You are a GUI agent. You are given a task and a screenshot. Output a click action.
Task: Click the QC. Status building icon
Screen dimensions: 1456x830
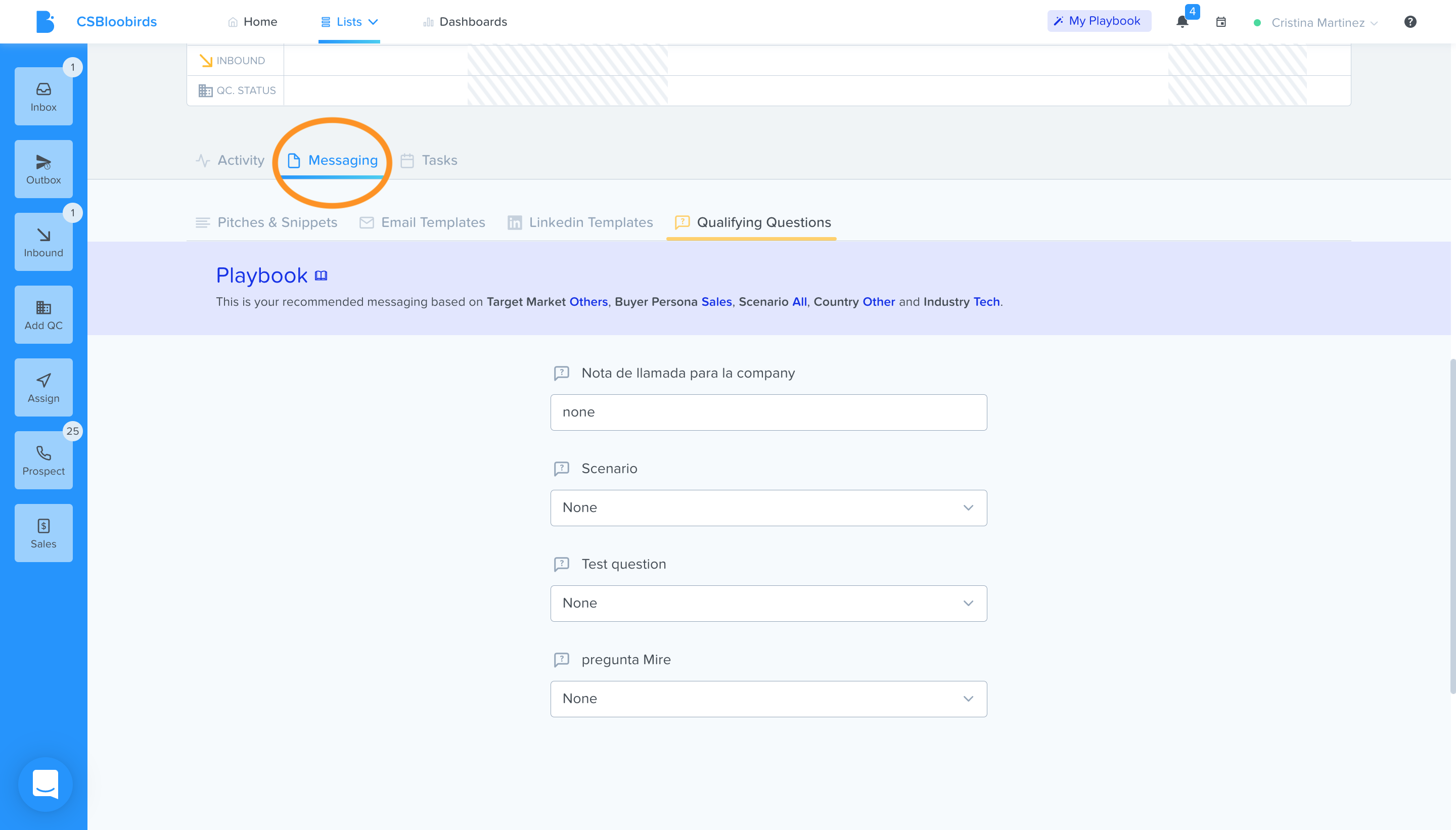[205, 90]
